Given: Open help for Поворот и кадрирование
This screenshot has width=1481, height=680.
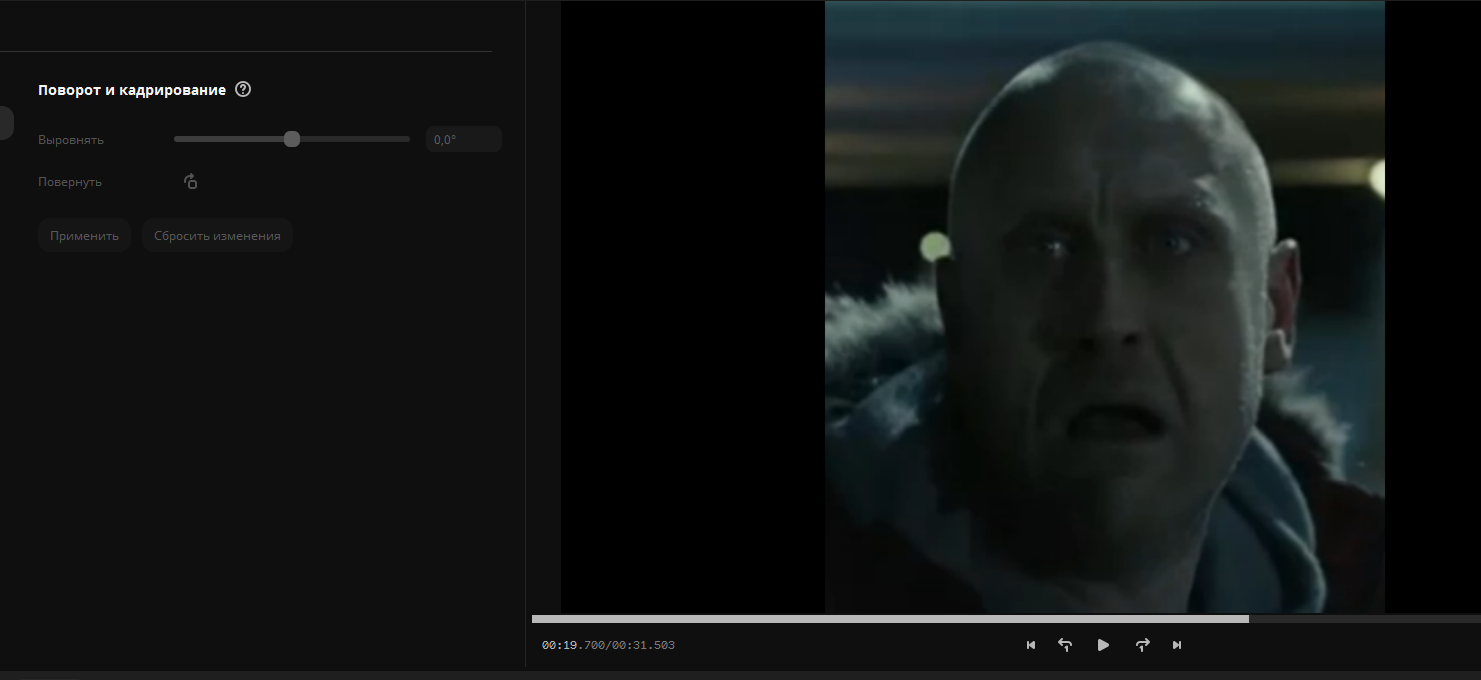Looking at the screenshot, I should 243,90.
